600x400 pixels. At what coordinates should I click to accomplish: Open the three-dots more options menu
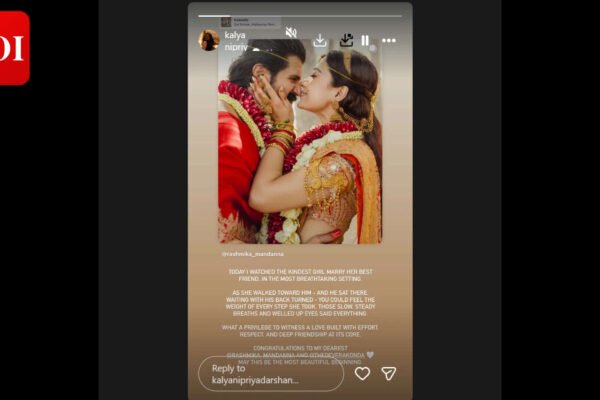tap(389, 41)
